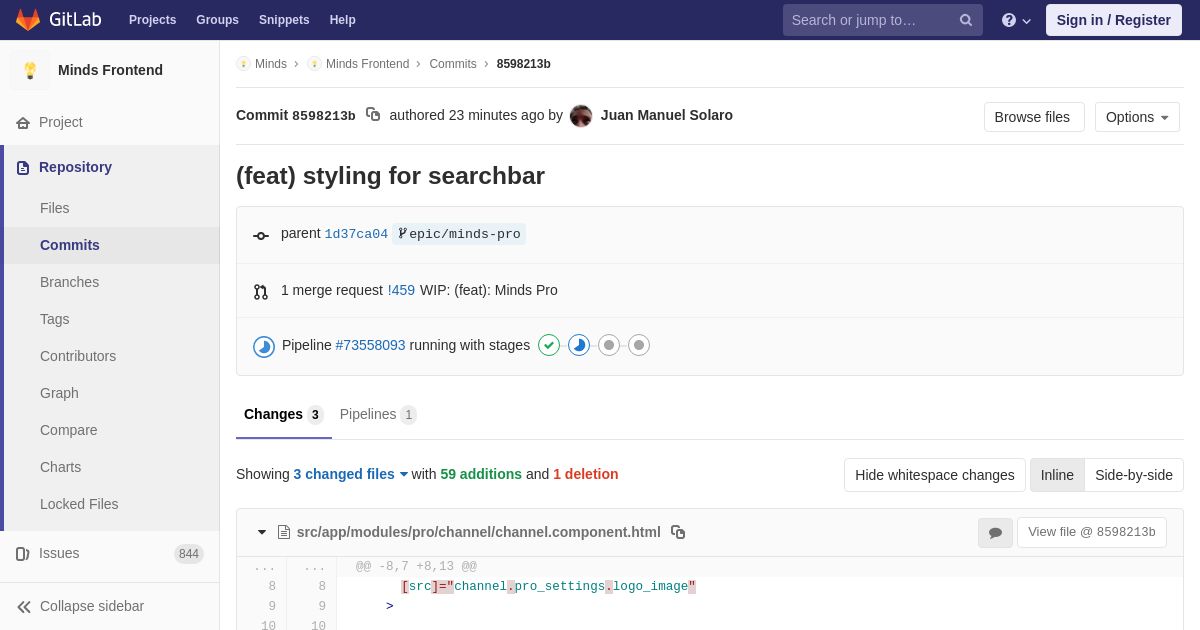Image resolution: width=1200 pixels, height=630 pixels.
Task: Click Minds Frontend in the breadcrumb
Action: tap(367, 64)
